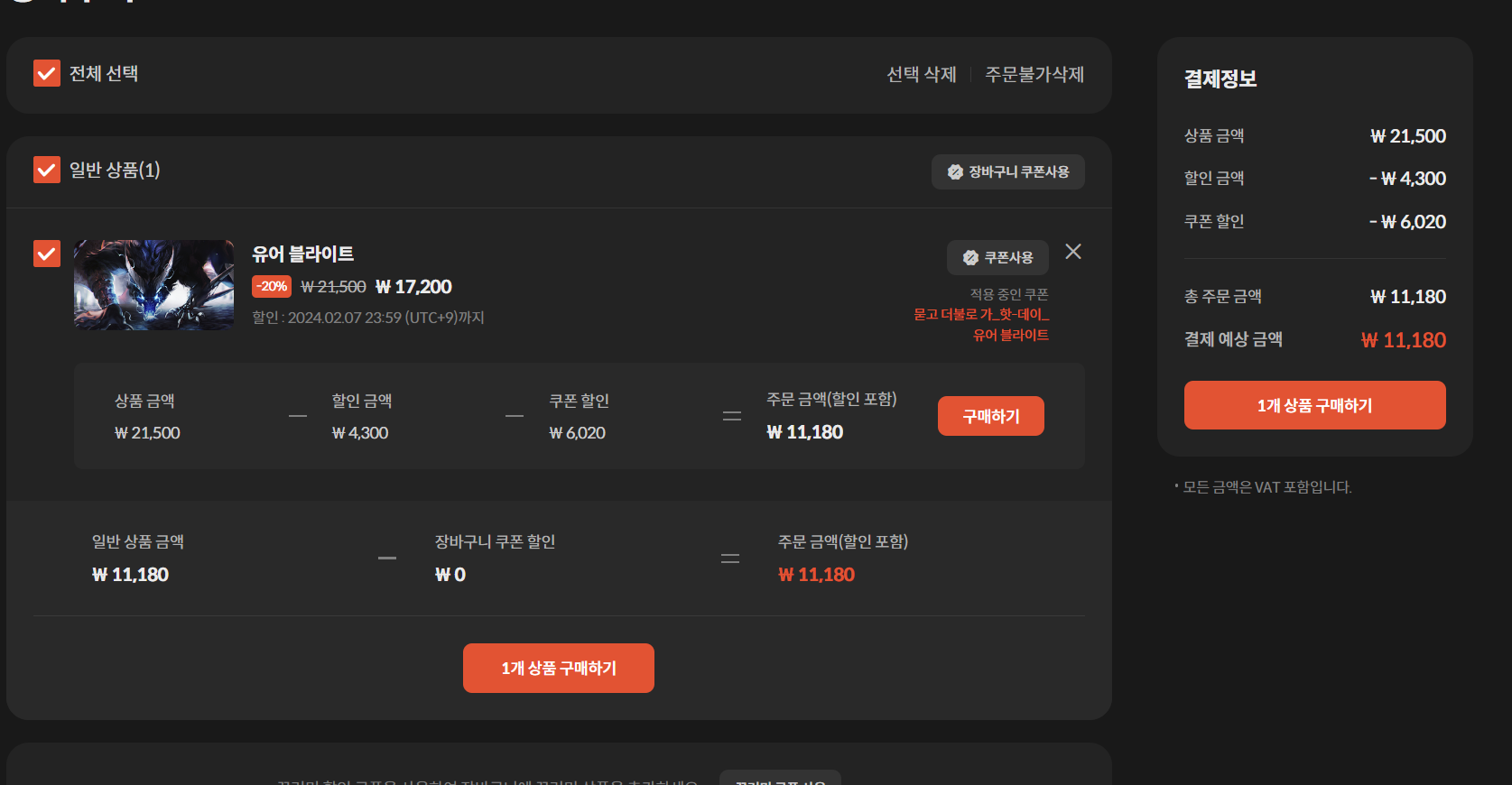Click the 결제 예상 금액 total ₩11,180

coord(1403,340)
